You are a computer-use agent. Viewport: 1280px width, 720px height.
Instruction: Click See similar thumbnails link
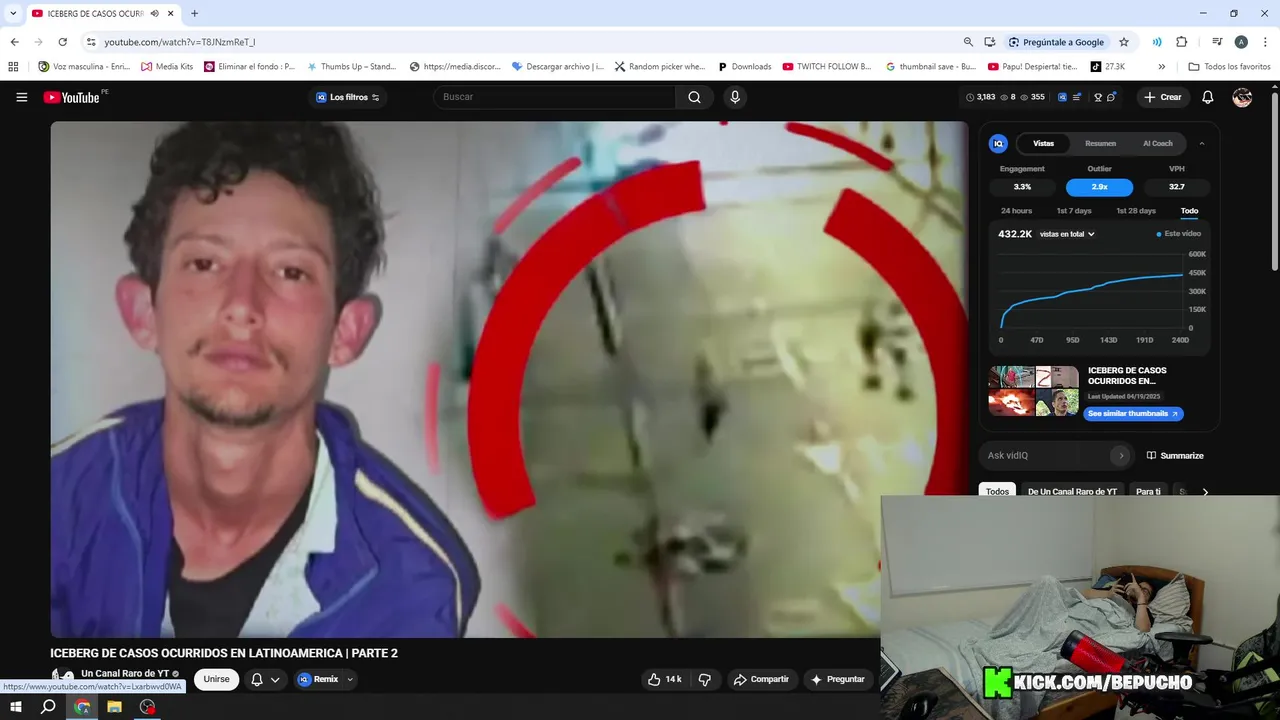pyautogui.click(x=1133, y=413)
